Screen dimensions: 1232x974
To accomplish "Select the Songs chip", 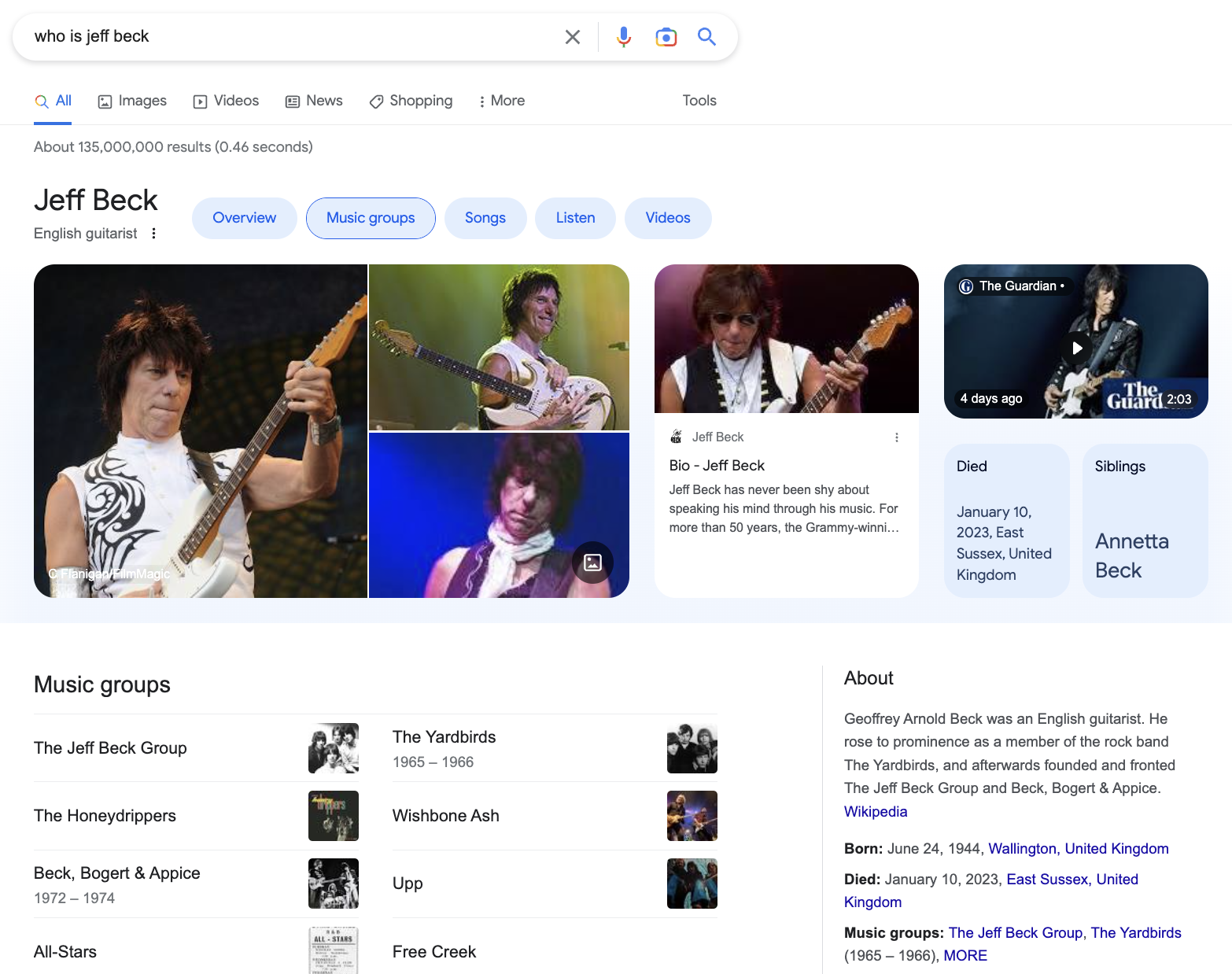I will [485, 218].
